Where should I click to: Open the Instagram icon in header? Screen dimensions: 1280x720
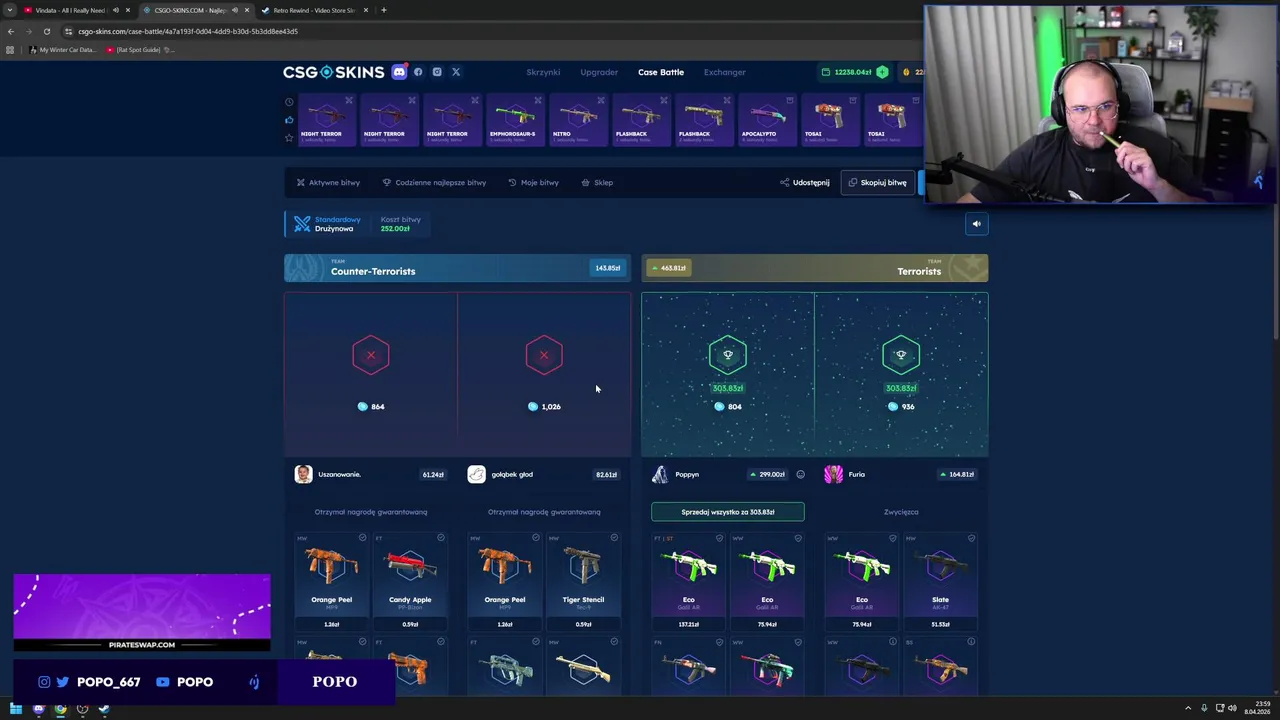(x=437, y=72)
